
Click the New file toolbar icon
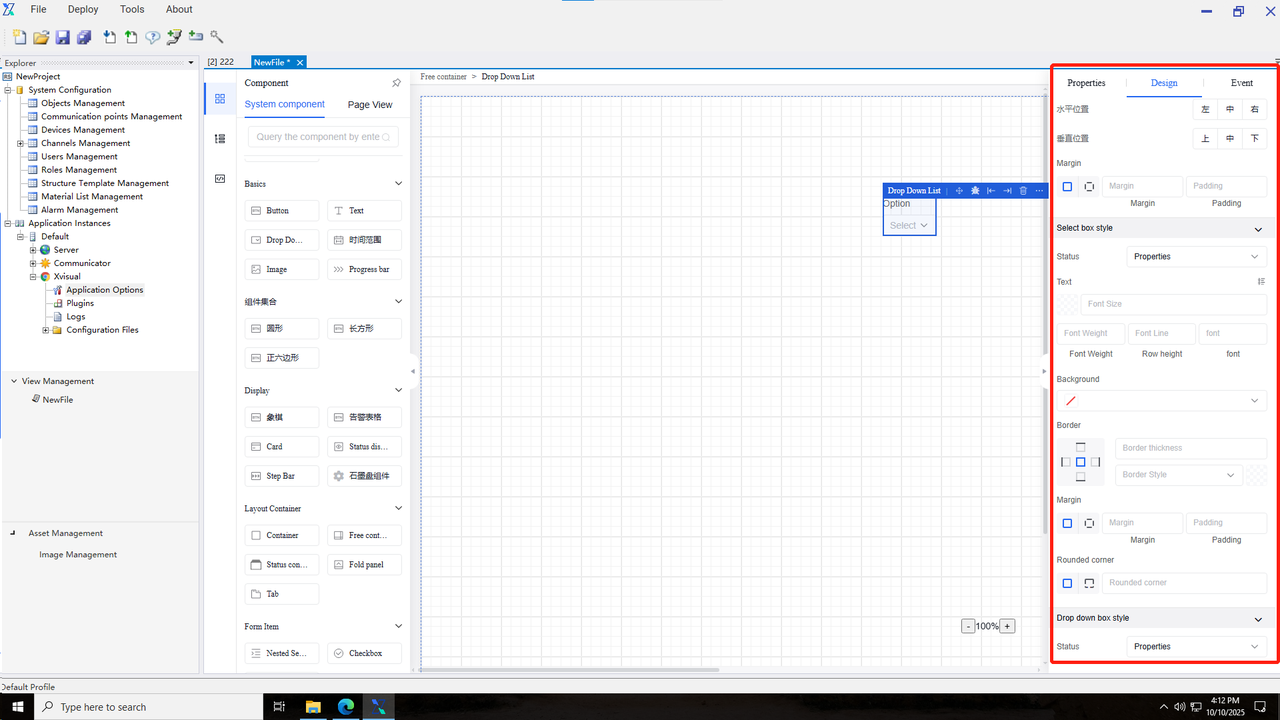click(20, 37)
